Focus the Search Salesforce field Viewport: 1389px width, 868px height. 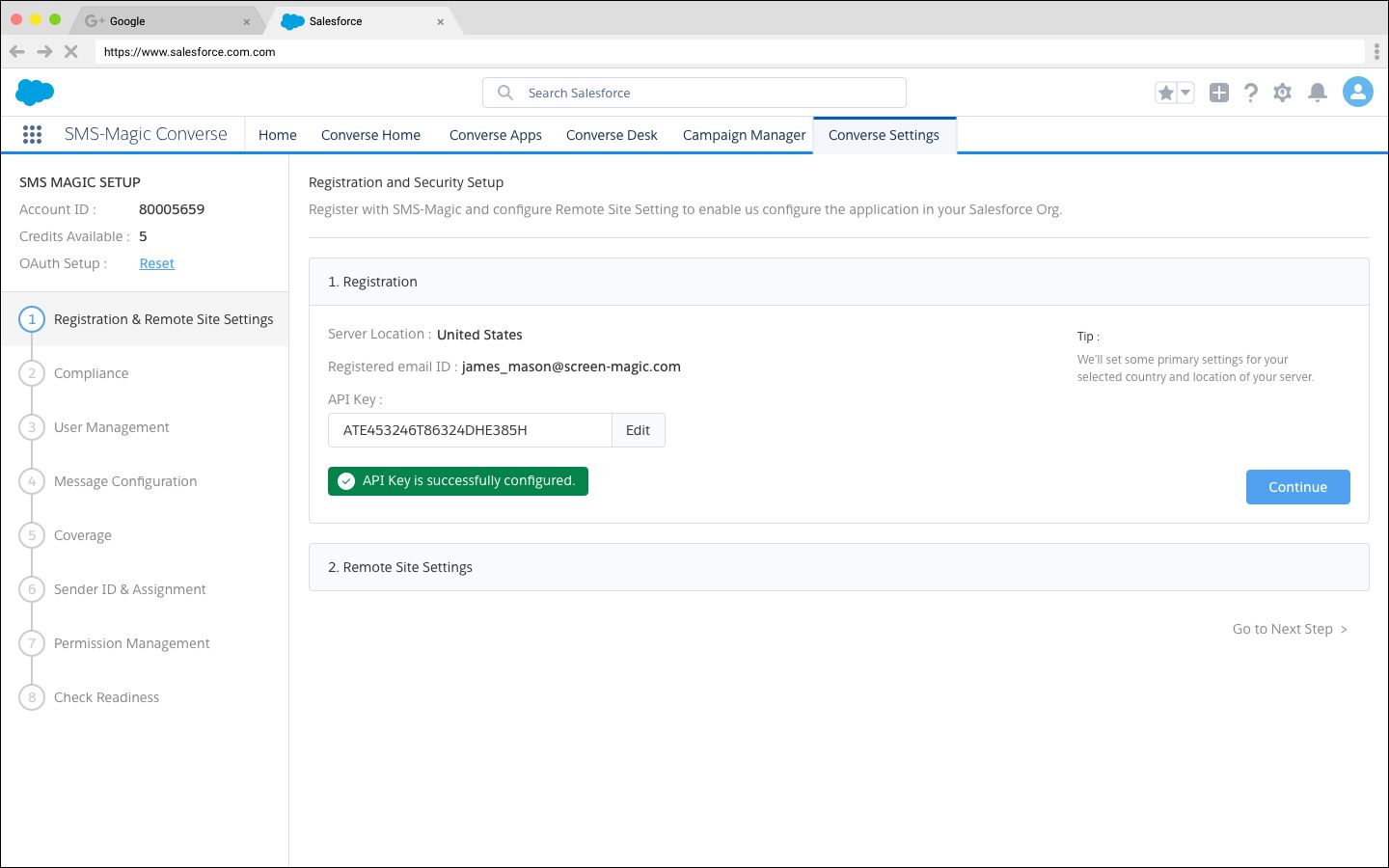pyautogui.click(x=694, y=93)
